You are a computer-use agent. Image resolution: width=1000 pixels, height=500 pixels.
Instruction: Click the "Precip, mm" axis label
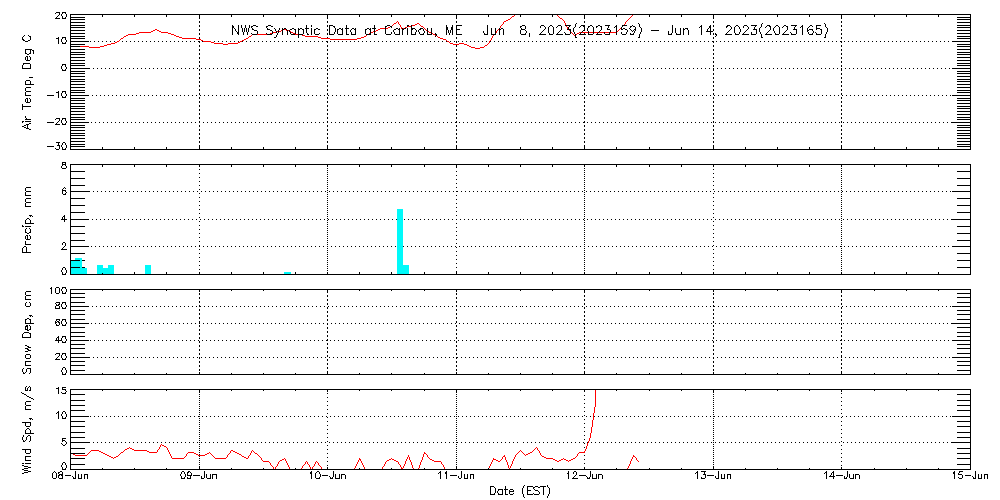pyautogui.click(x=27, y=218)
